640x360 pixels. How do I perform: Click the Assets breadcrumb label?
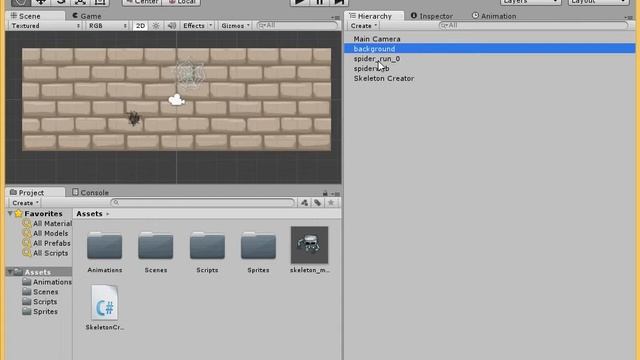click(89, 213)
